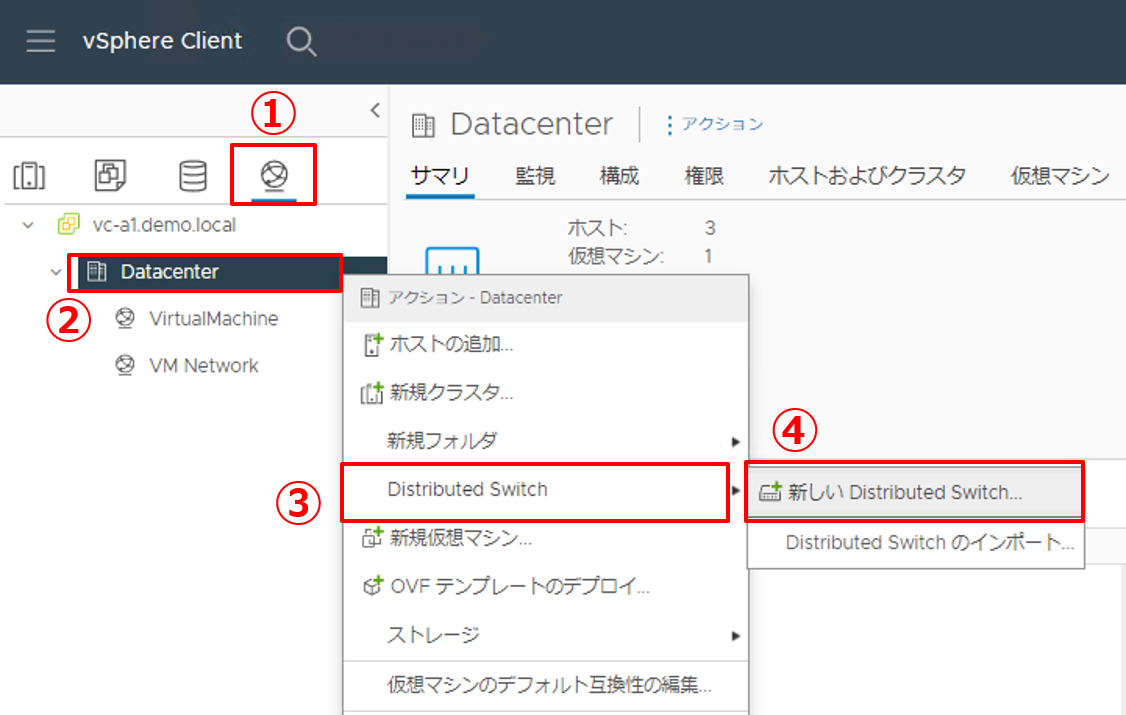Switch to the 構成 tab
The width and height of the screenshot is (1126, 715).
[x=619, y=176]
